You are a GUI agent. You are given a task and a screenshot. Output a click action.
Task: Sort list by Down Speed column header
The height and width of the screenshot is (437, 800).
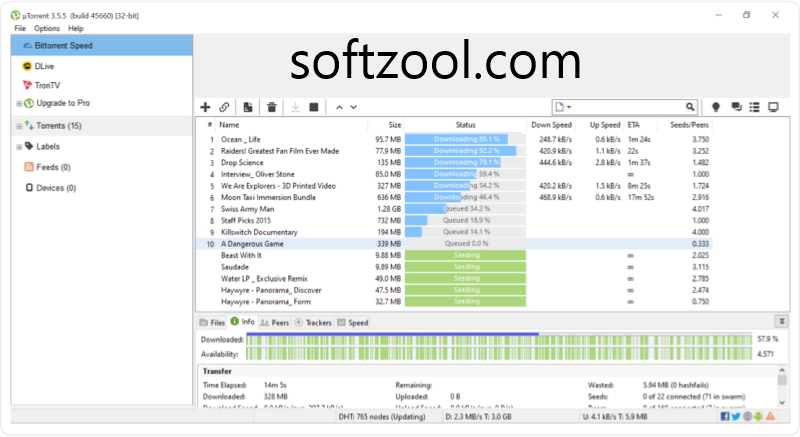pyautogui.click(x=551, y=124)
